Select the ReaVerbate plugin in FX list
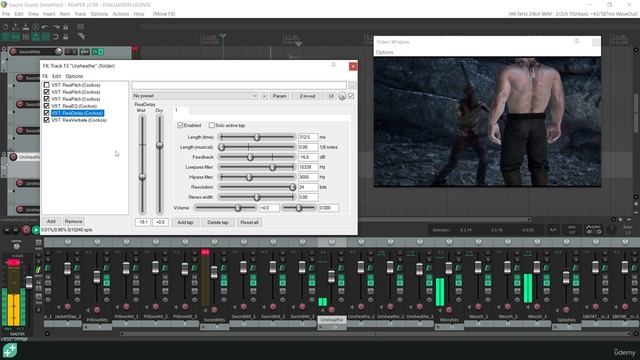The height and width of the screenshot is (360, 640). 78,120
